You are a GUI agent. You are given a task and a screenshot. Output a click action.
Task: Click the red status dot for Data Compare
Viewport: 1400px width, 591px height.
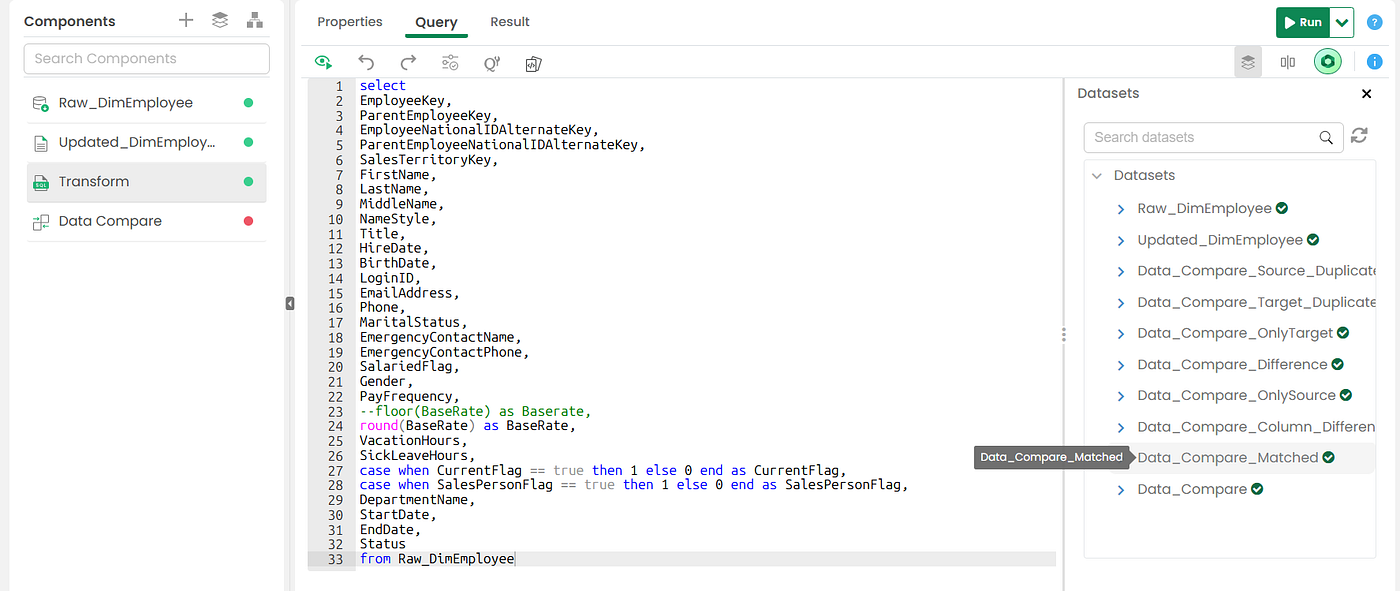tap(249, 221)
